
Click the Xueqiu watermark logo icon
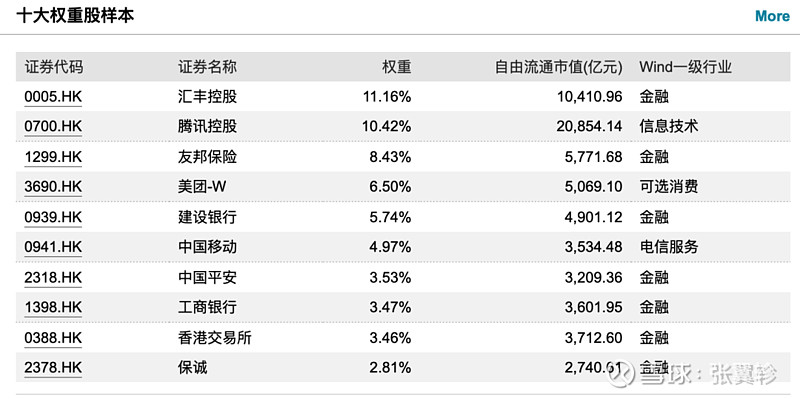(x=624, y=375)
